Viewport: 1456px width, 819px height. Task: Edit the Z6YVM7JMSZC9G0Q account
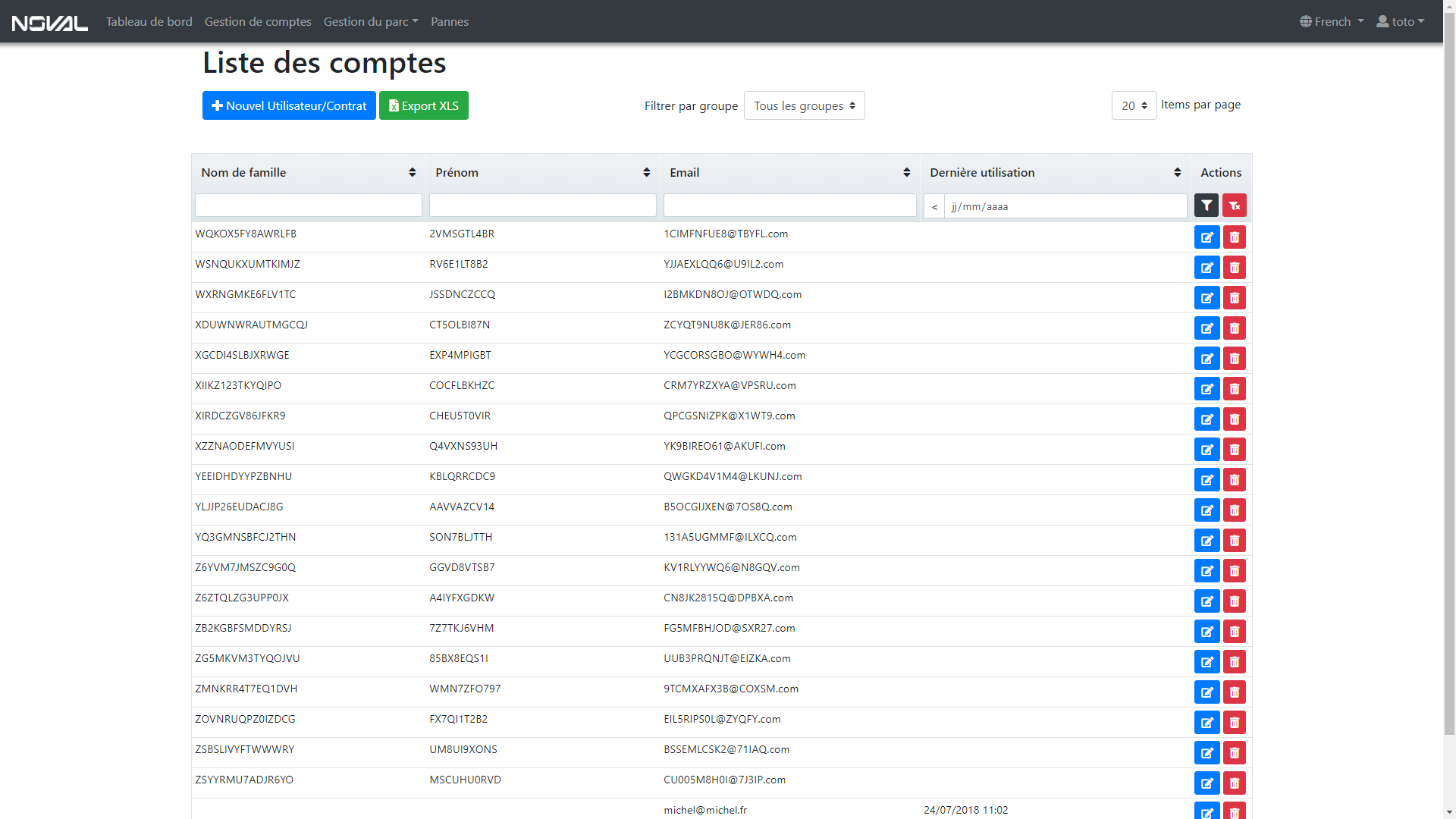pyautogui.click(x=1207, y=571)
